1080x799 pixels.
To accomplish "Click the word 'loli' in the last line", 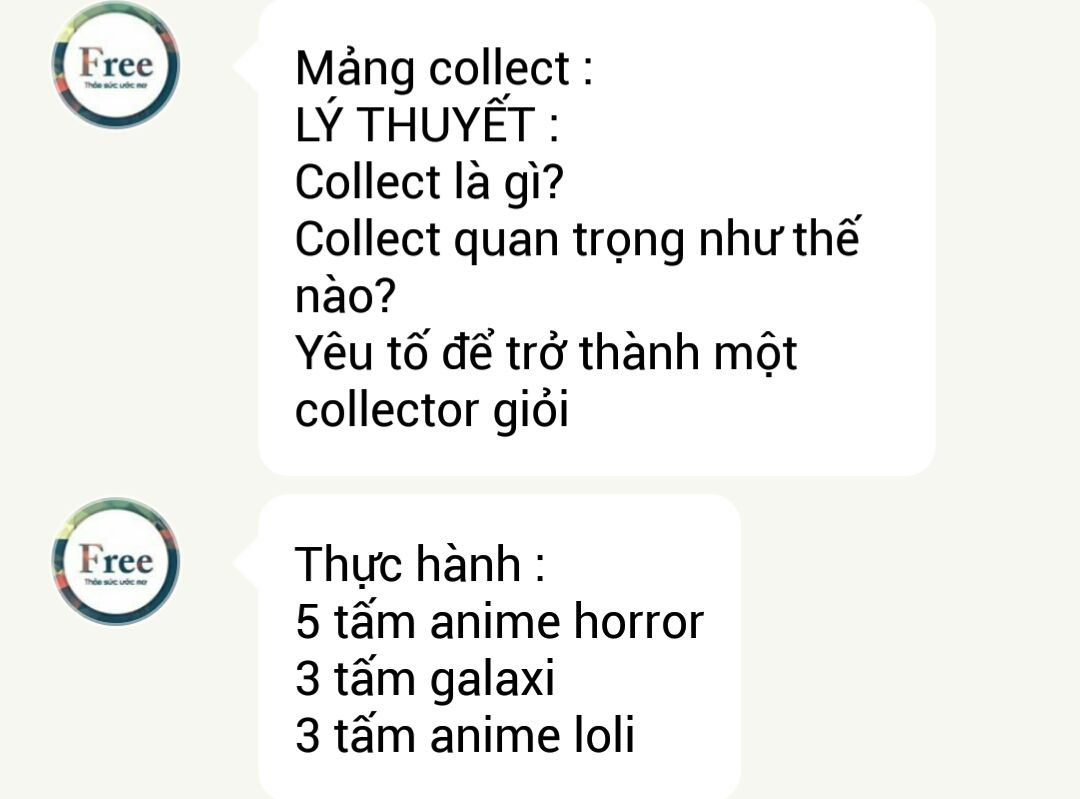I will point(603,736).
